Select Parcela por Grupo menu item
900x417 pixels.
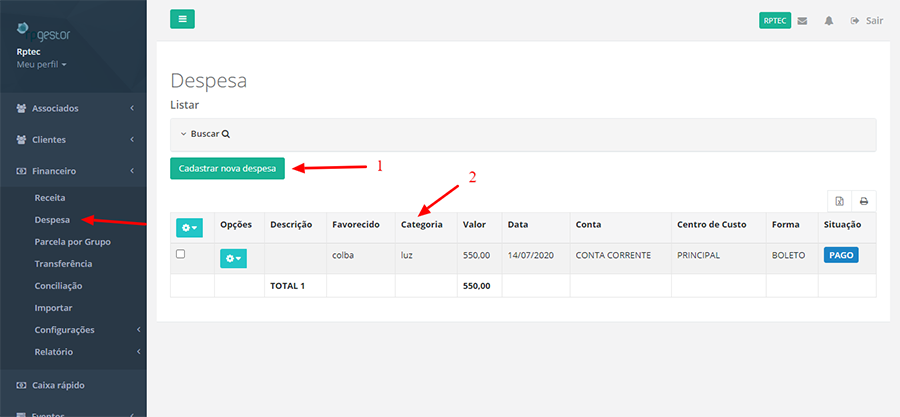click(x=72, y=242)
